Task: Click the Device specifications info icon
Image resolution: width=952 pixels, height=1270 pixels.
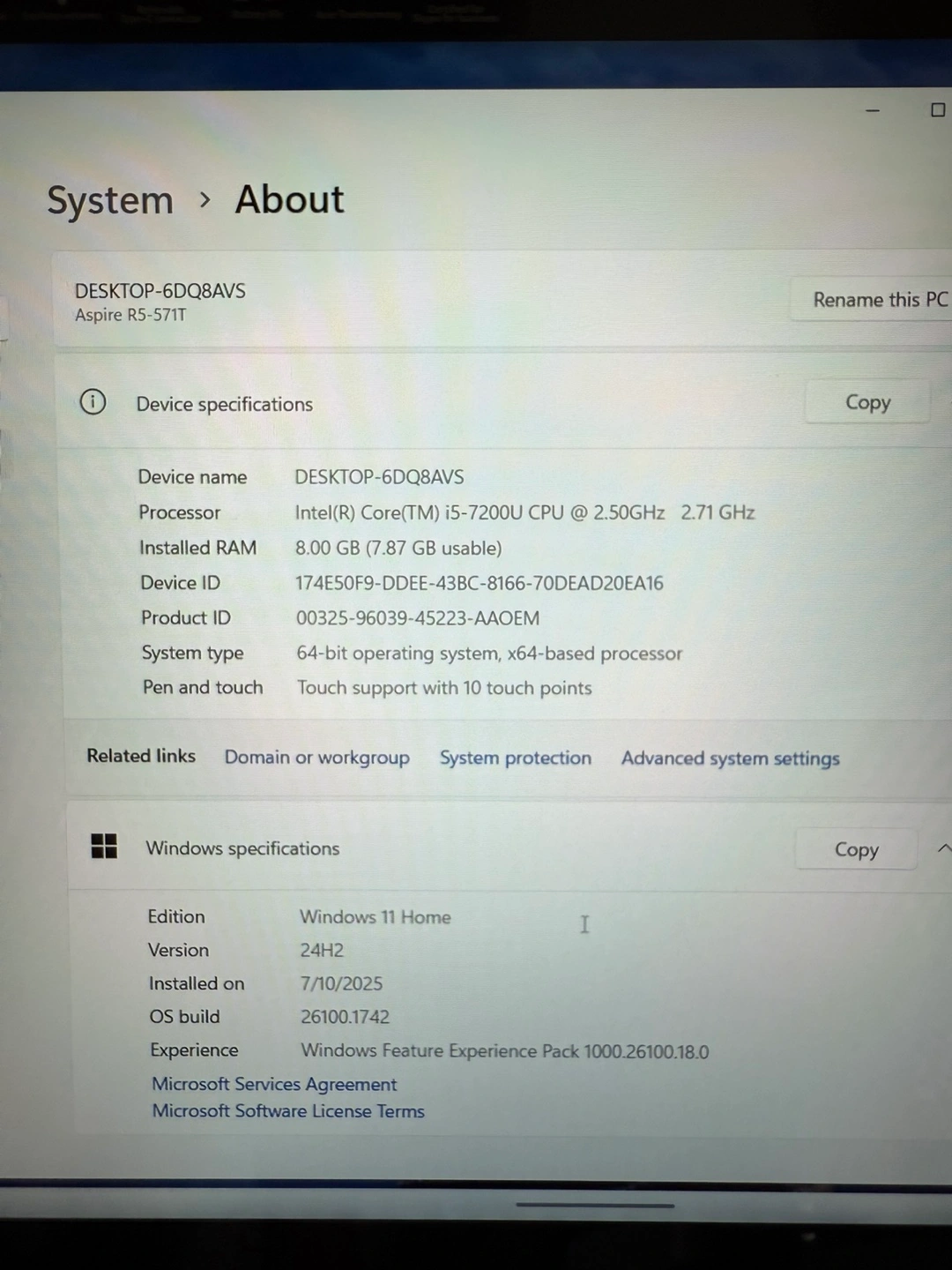Action: [x=93, y=402]
